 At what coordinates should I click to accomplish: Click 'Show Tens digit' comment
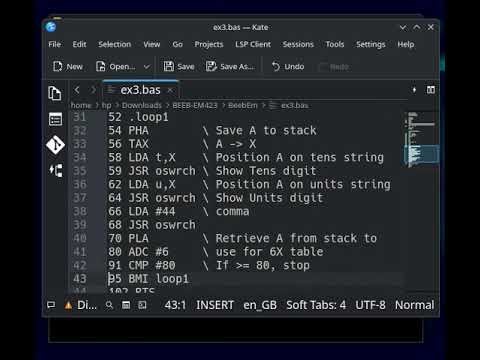click(x=266, y=171)
